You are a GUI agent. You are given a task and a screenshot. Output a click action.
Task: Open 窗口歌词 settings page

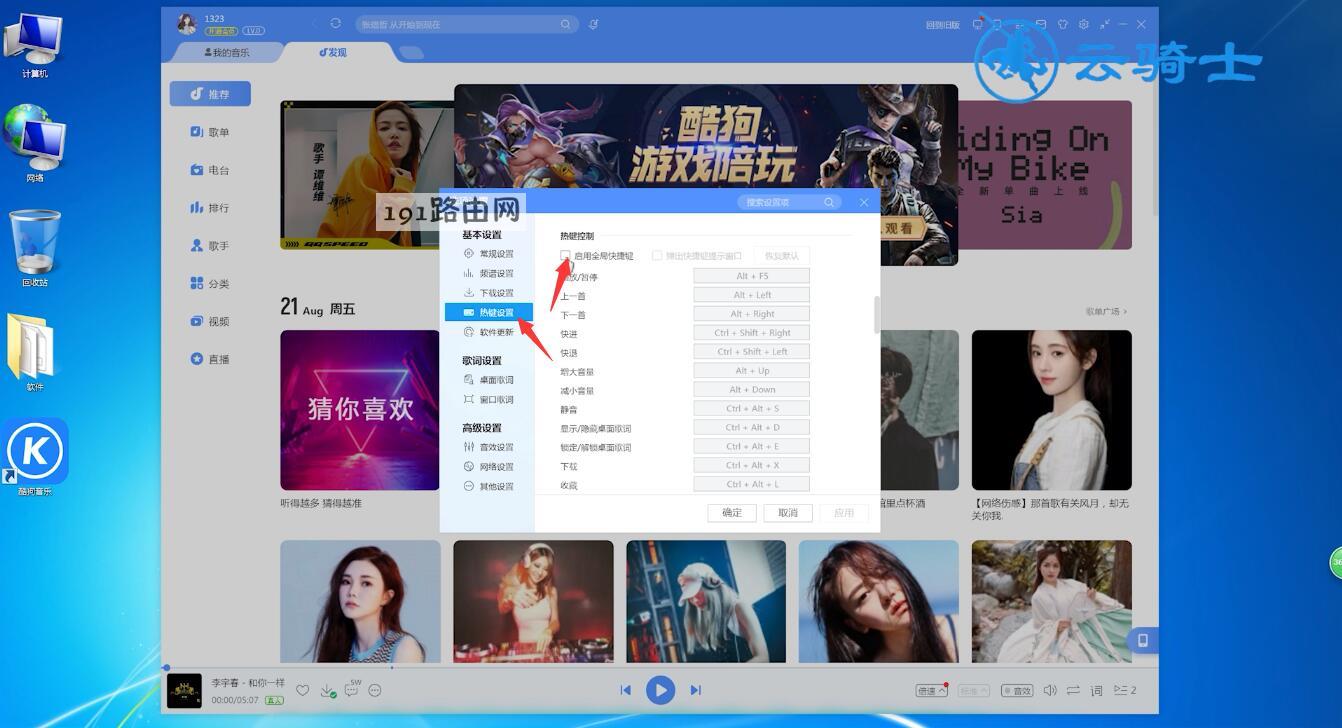489,400
